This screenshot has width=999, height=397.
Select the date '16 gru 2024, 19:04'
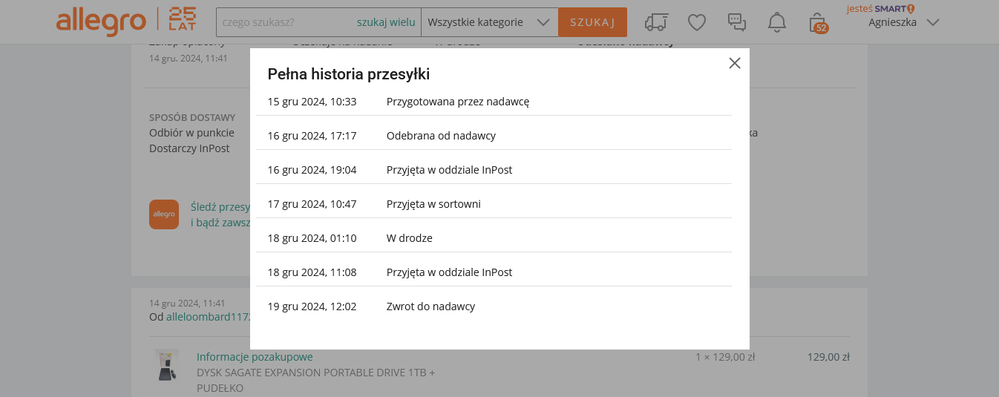pos(312,170)
